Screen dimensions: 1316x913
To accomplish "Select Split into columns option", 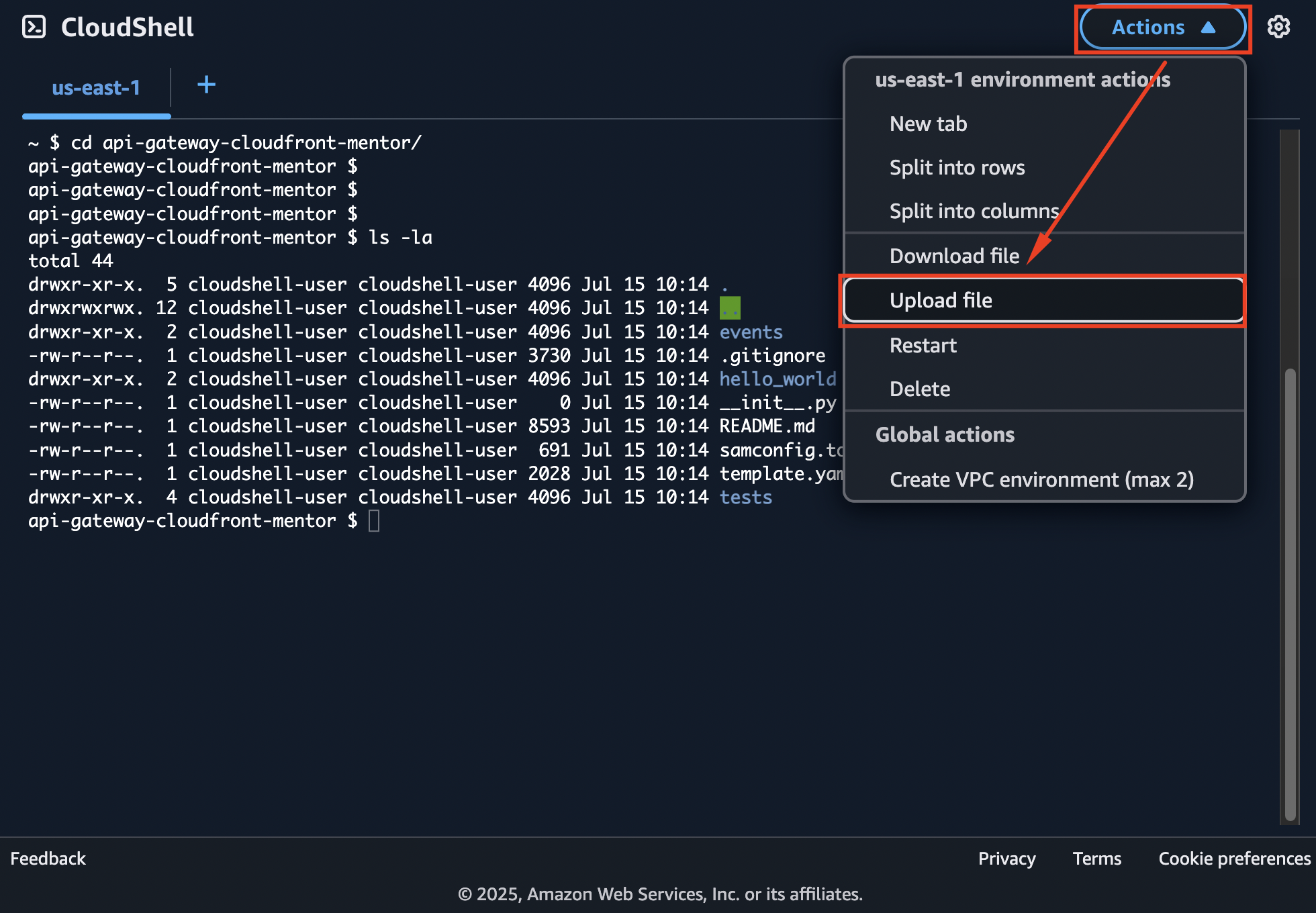I will click(974, 211).
